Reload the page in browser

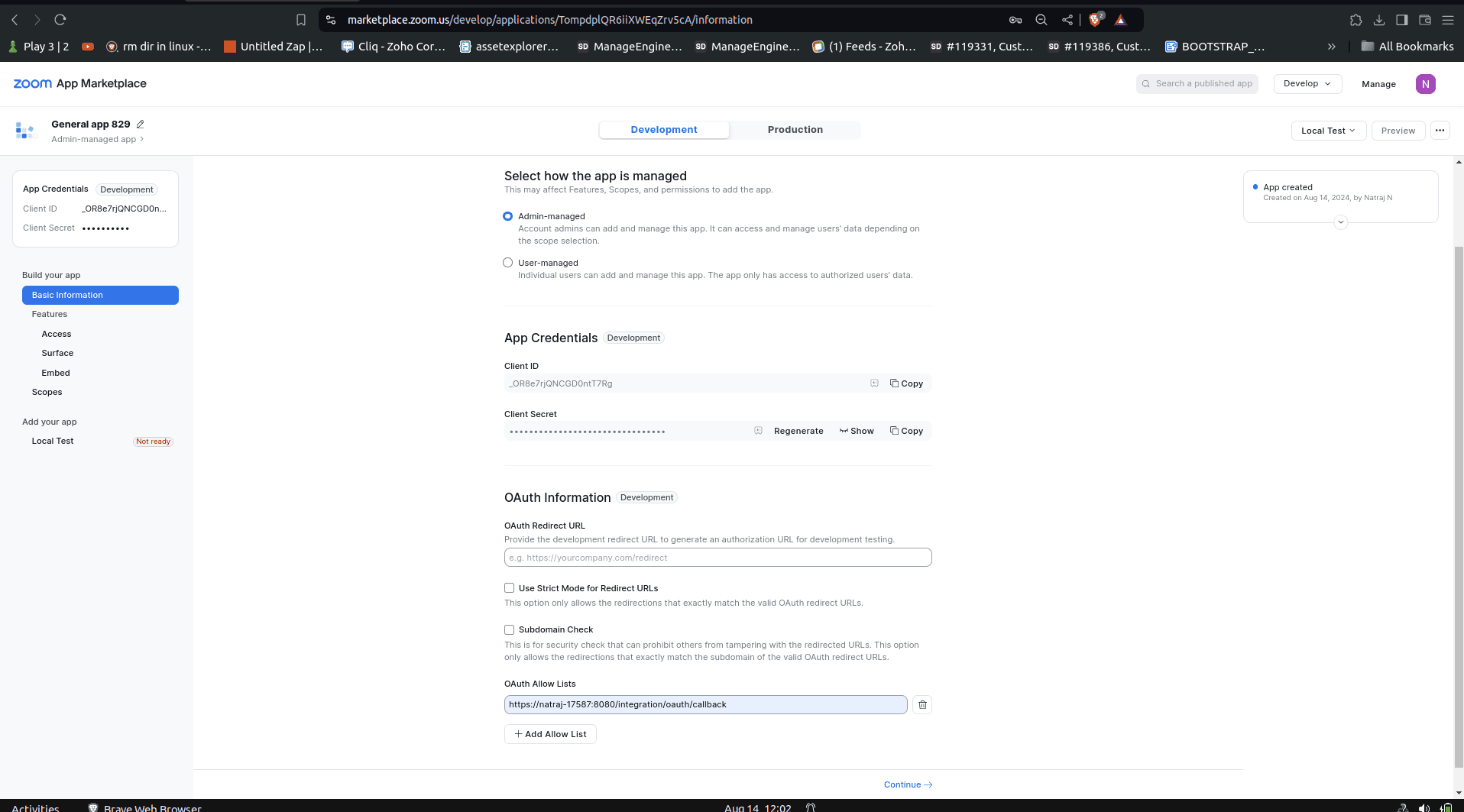click(x=60, y=20)
